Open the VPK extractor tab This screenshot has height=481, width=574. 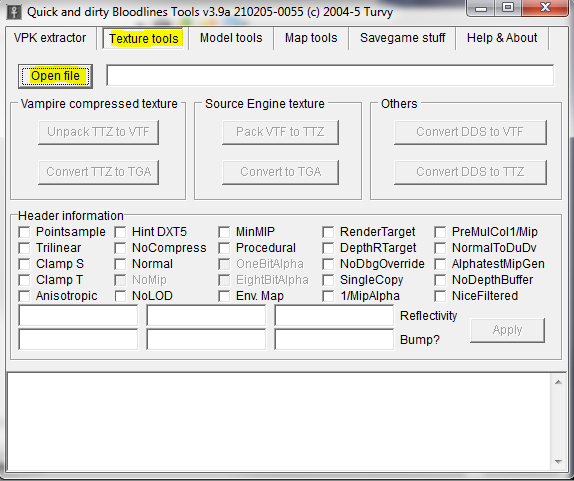(50, 38)
